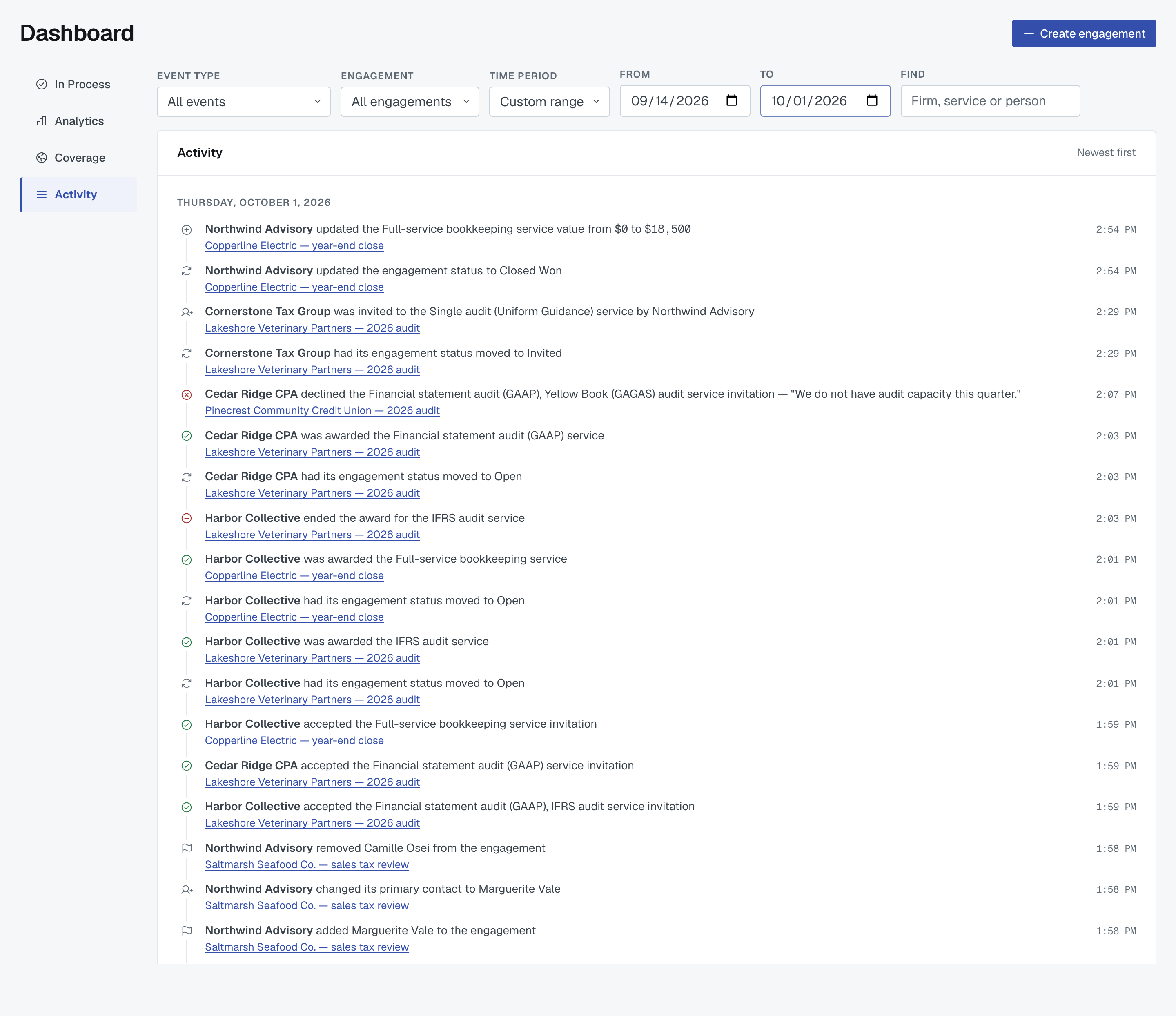This screenshot has height=1016, width=1176.
Task: Open the Pinecrest Community Credit Union — 2026 audit link
Action: point(322,410)
